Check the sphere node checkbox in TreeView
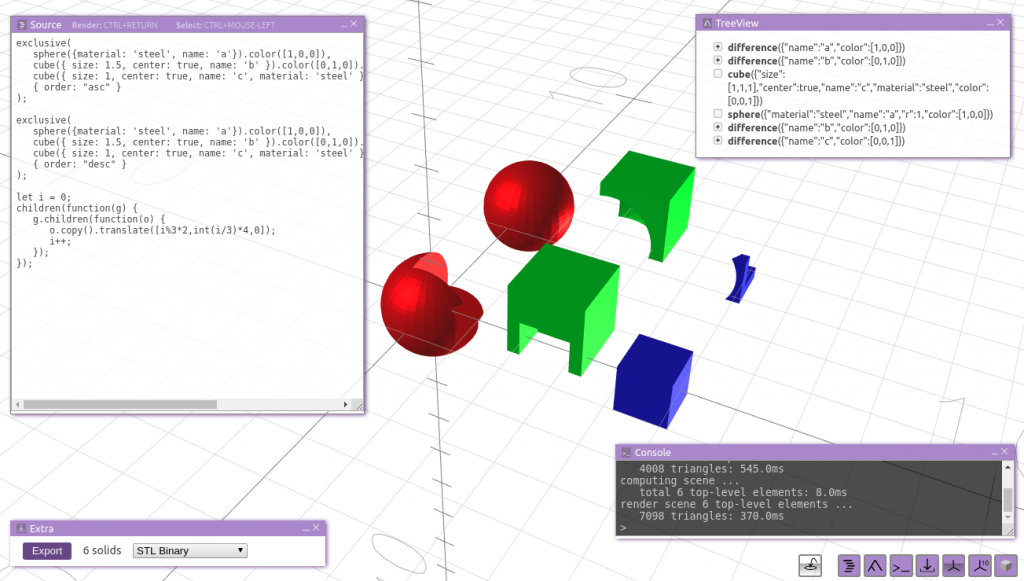This screenshot has height=581, width=1024. point(717,114)
